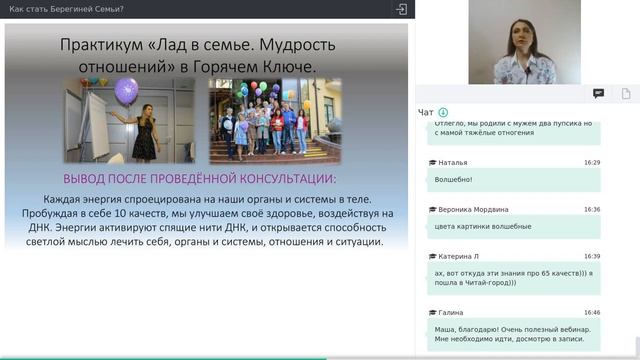Click the timestamp 16:36

tap(592, 209)
